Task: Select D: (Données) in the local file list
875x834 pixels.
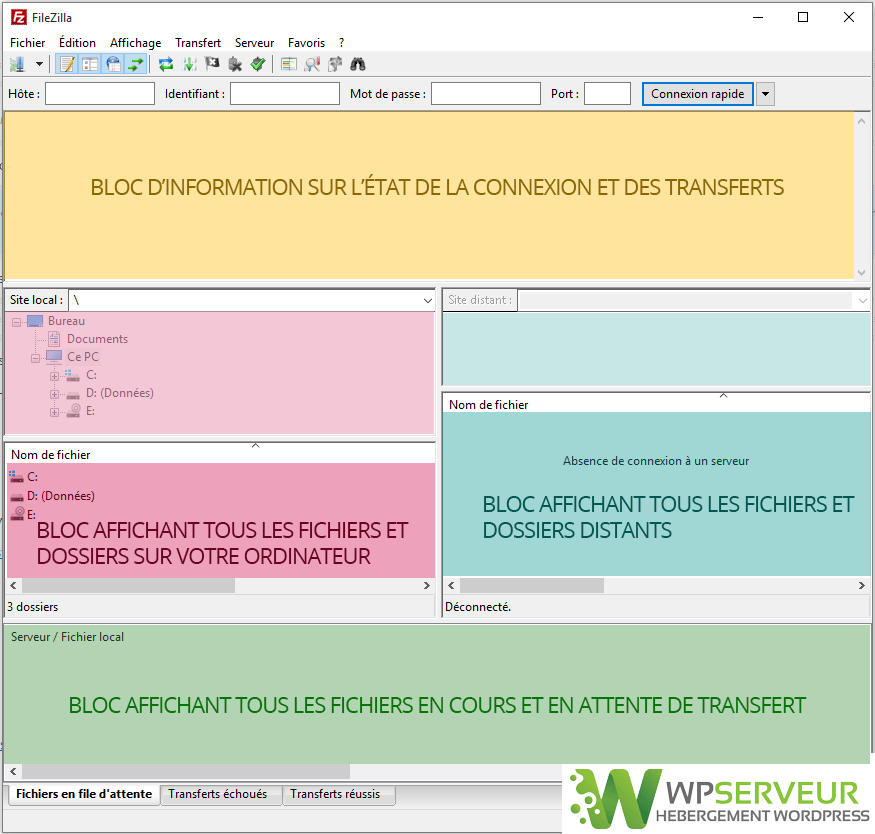Action: point(61,496)
